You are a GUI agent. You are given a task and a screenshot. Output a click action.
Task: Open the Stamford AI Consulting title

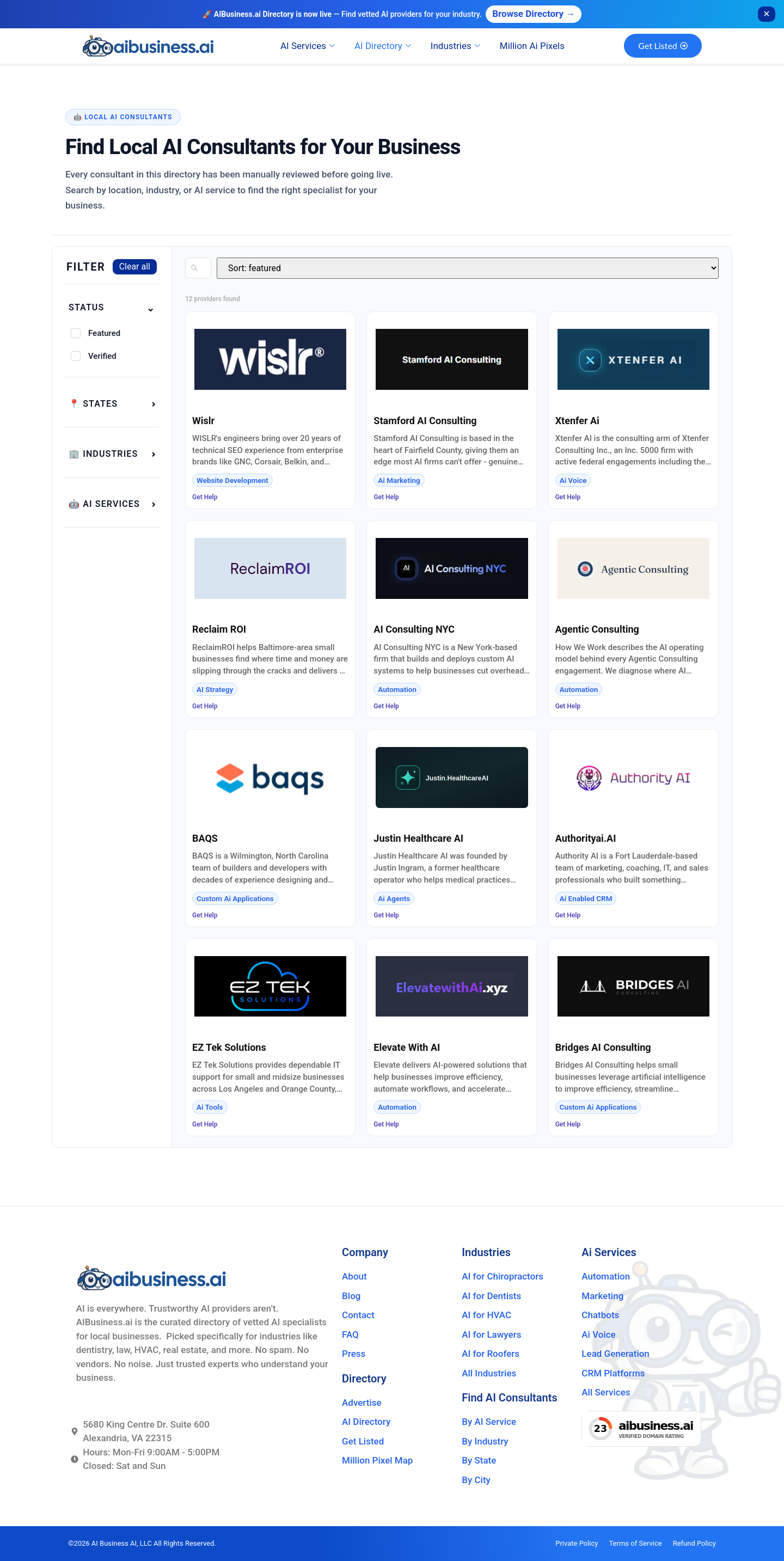425,420
